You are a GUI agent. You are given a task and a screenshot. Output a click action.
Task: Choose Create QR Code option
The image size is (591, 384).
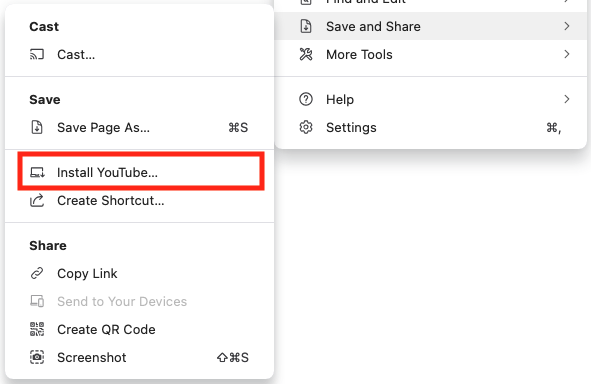(x=139, y=329)
